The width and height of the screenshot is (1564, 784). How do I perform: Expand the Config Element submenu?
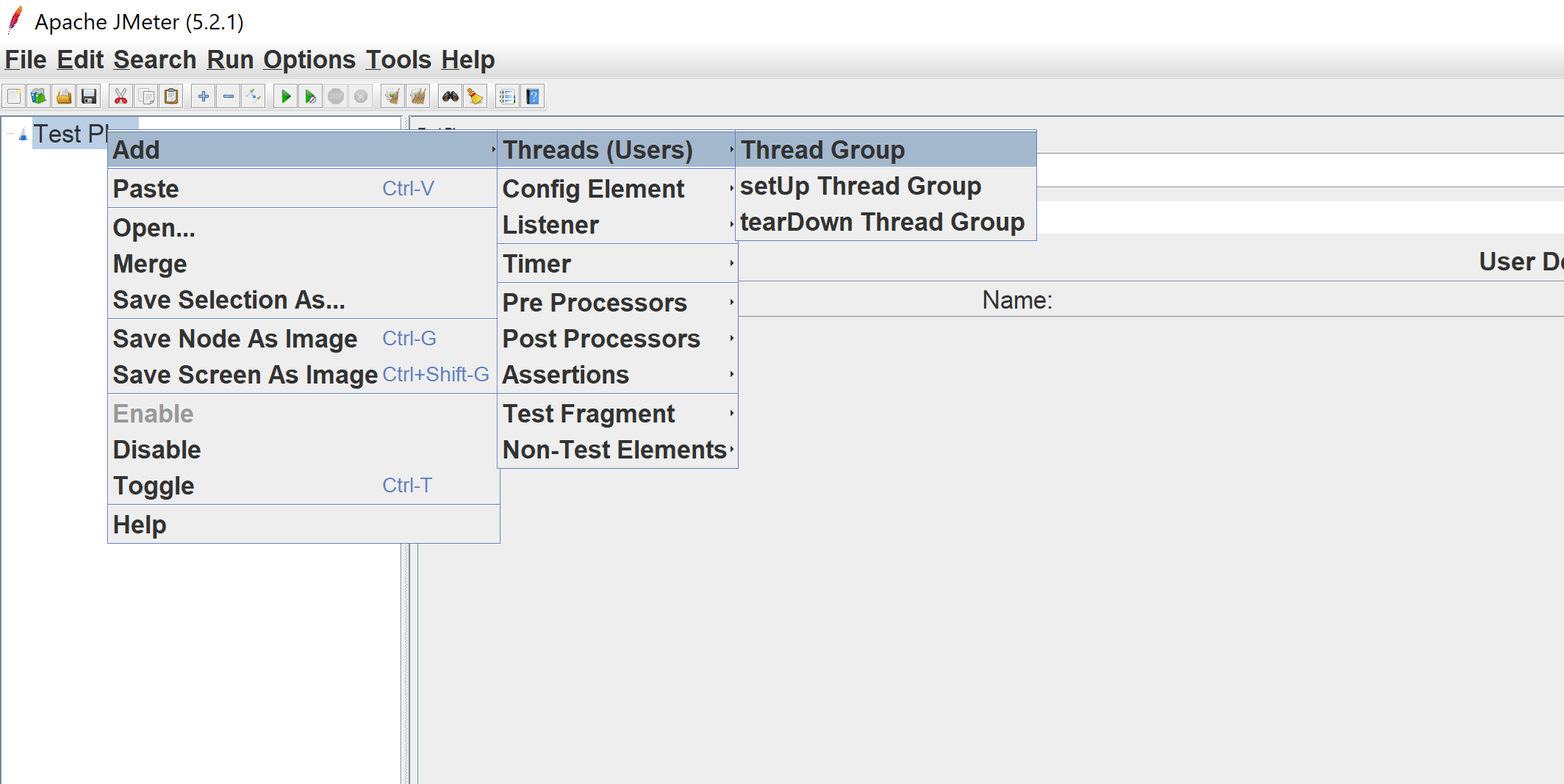(x=618, y=189)
